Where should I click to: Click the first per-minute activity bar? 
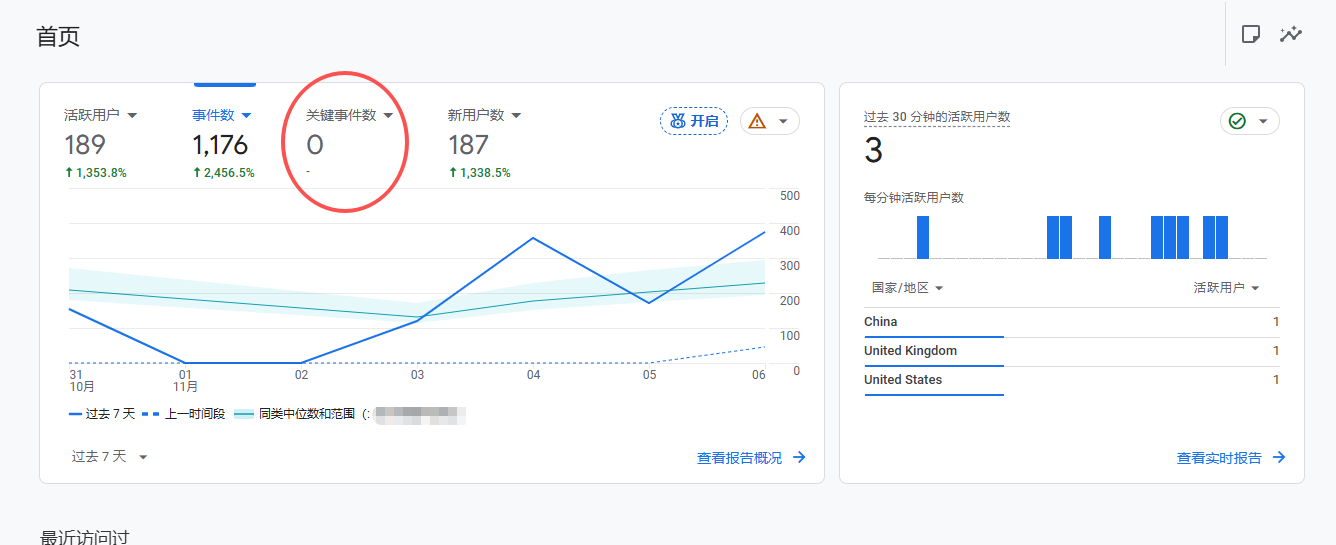pos(923,237)
